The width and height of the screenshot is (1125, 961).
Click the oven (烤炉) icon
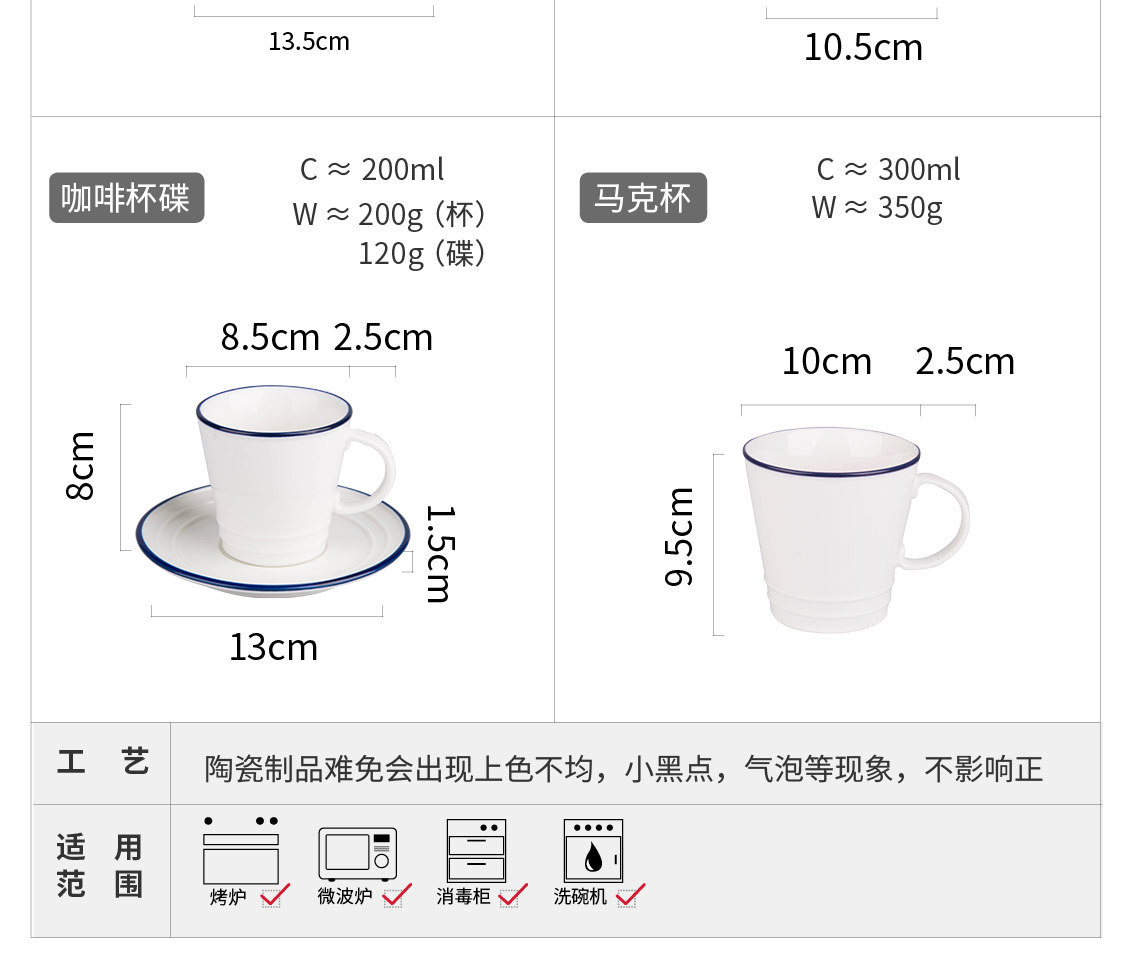(240, 850)
